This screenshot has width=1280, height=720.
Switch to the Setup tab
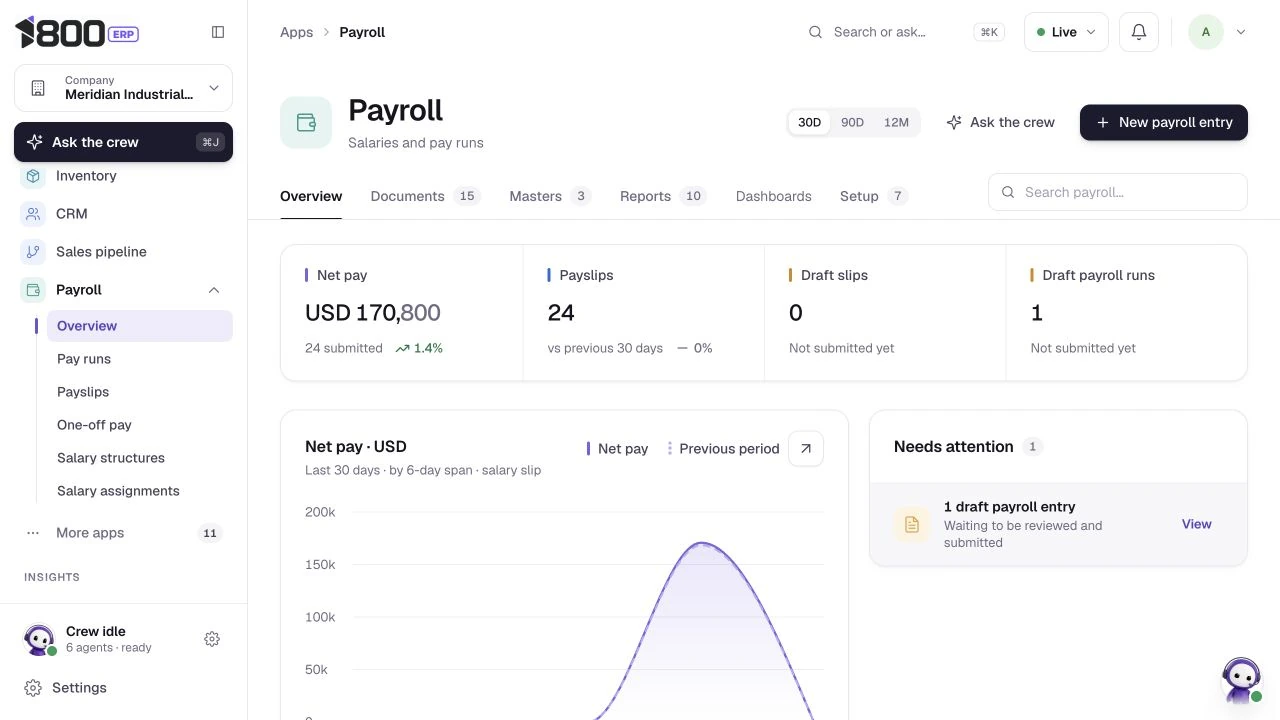pos(874,196)
